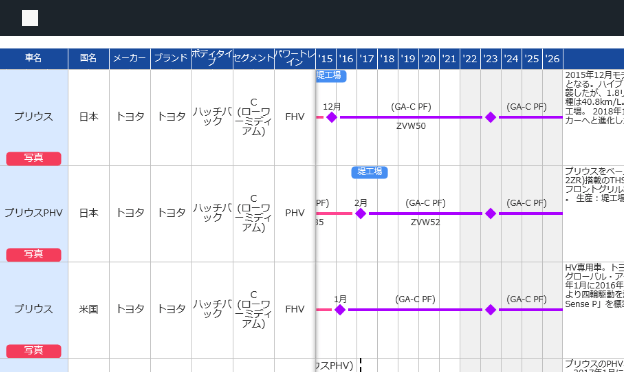The height and width of the screenshot is (372, 624).
Task: Click the 堤工場 tag in the first プリウス row
Action: (x=331, y=76)
